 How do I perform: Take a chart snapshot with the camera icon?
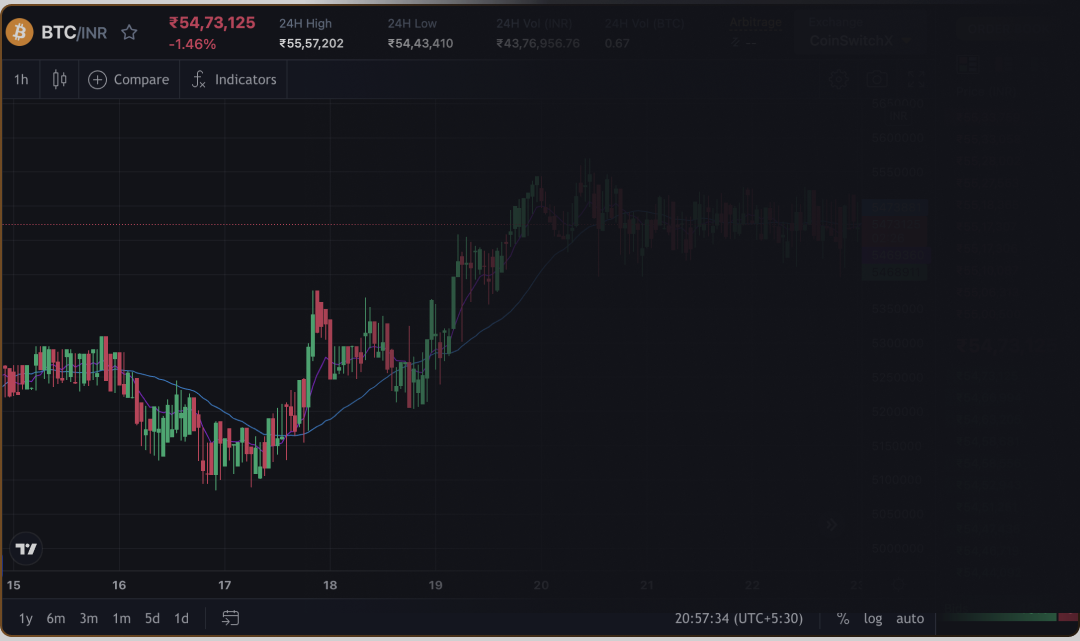point(877,78)
